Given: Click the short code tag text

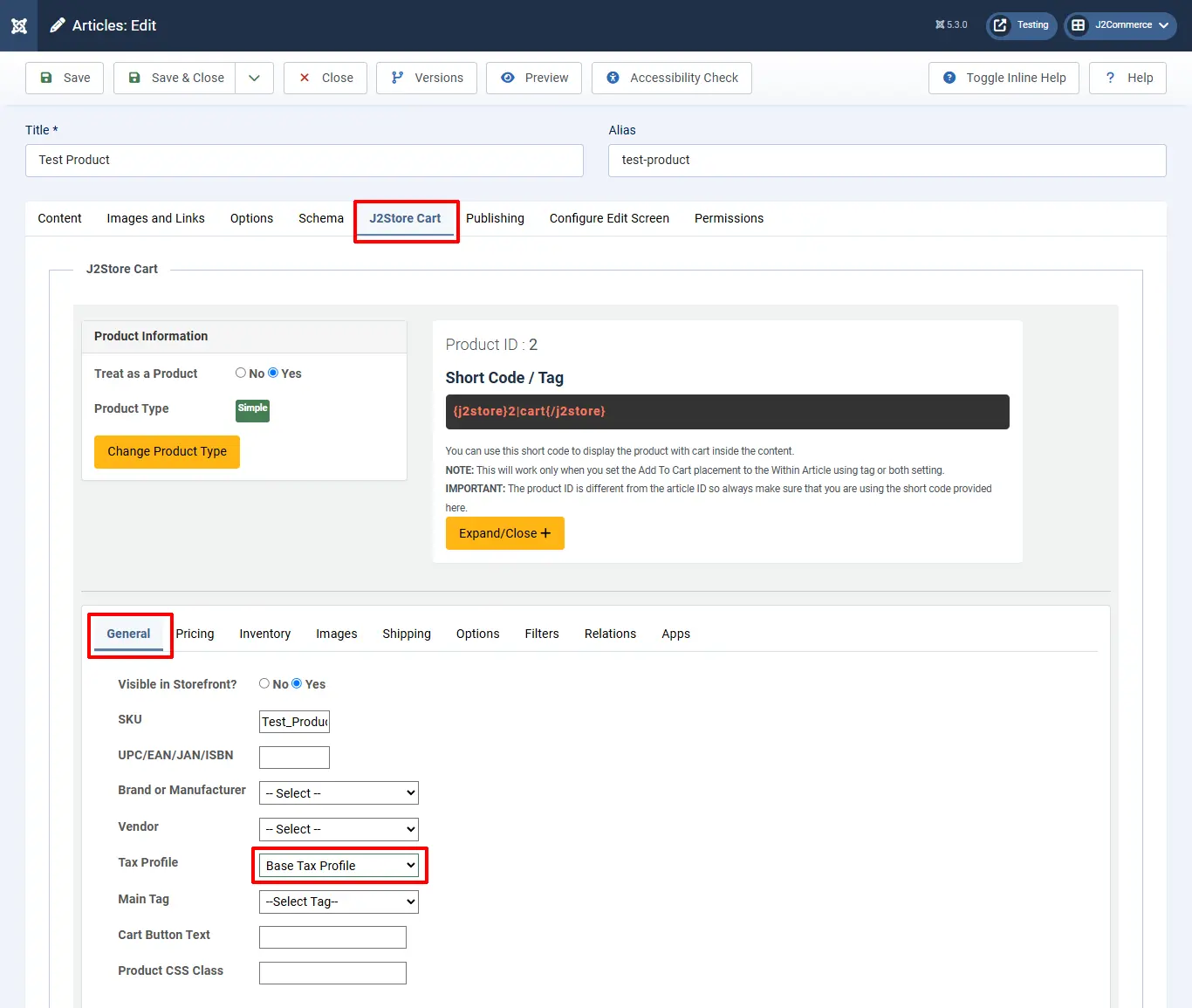Looking at the screenshot, I should 529,411.
